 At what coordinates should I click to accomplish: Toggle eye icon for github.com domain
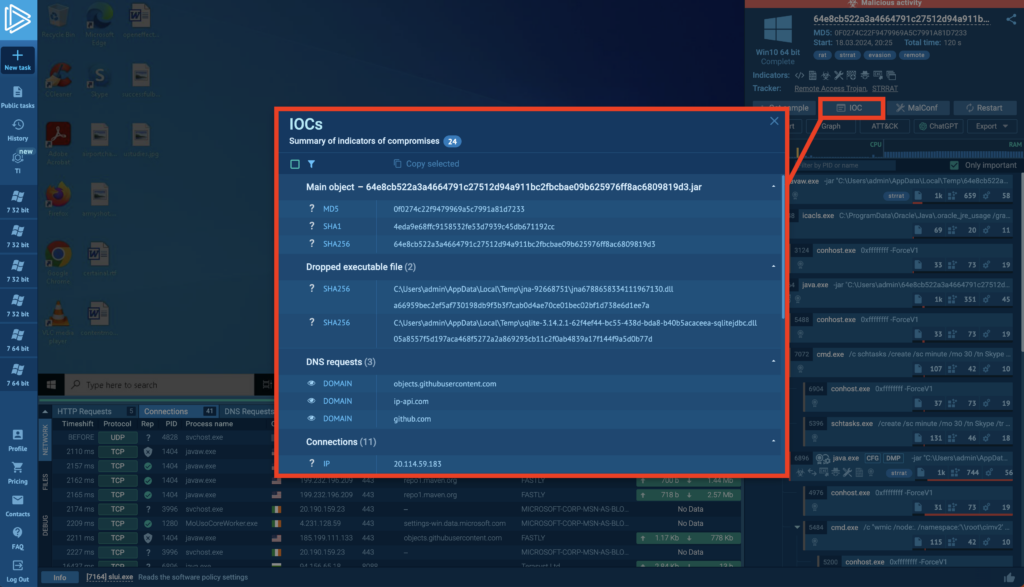[311, 419]
